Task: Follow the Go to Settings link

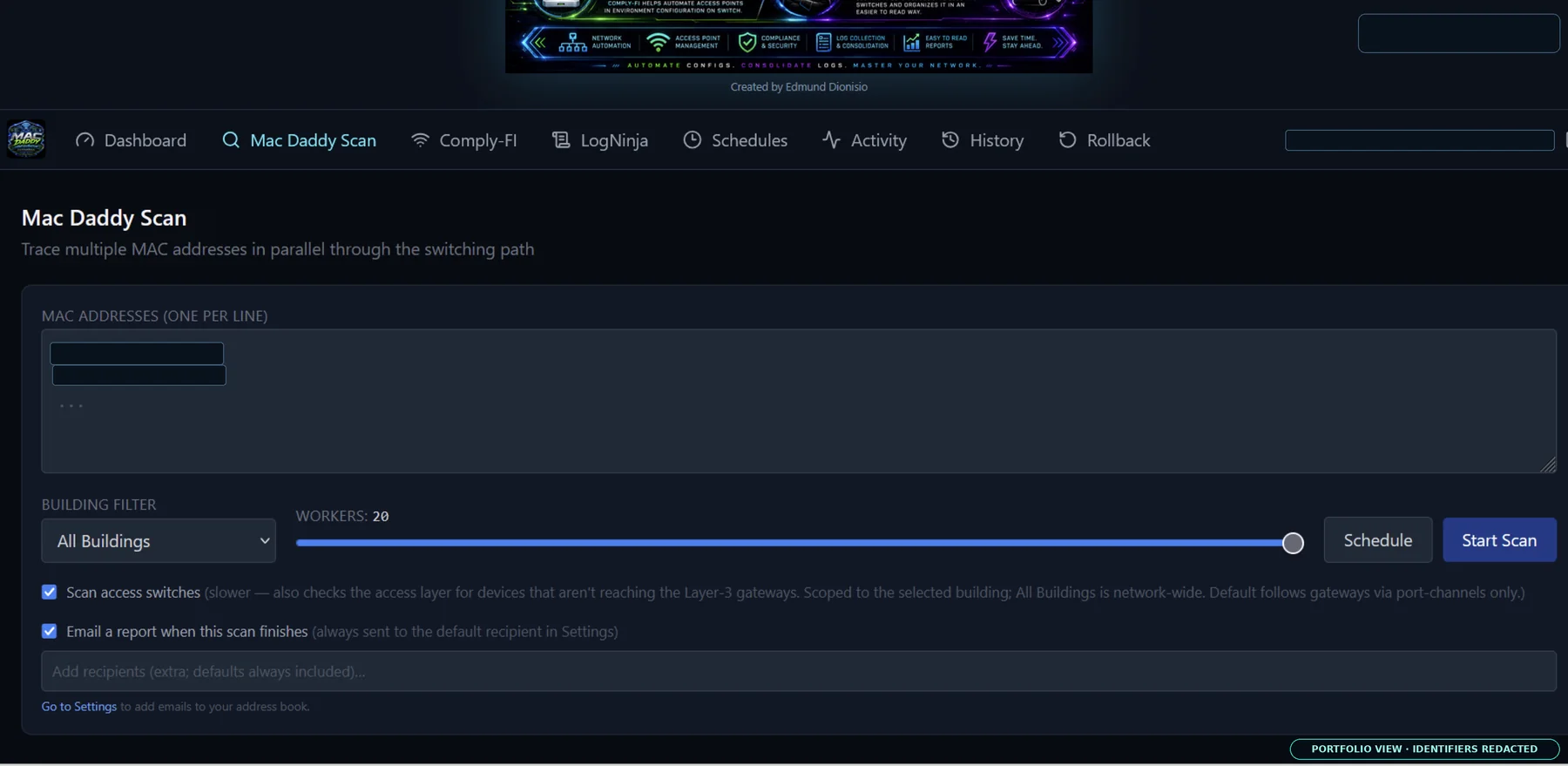Action: [79, 707]
